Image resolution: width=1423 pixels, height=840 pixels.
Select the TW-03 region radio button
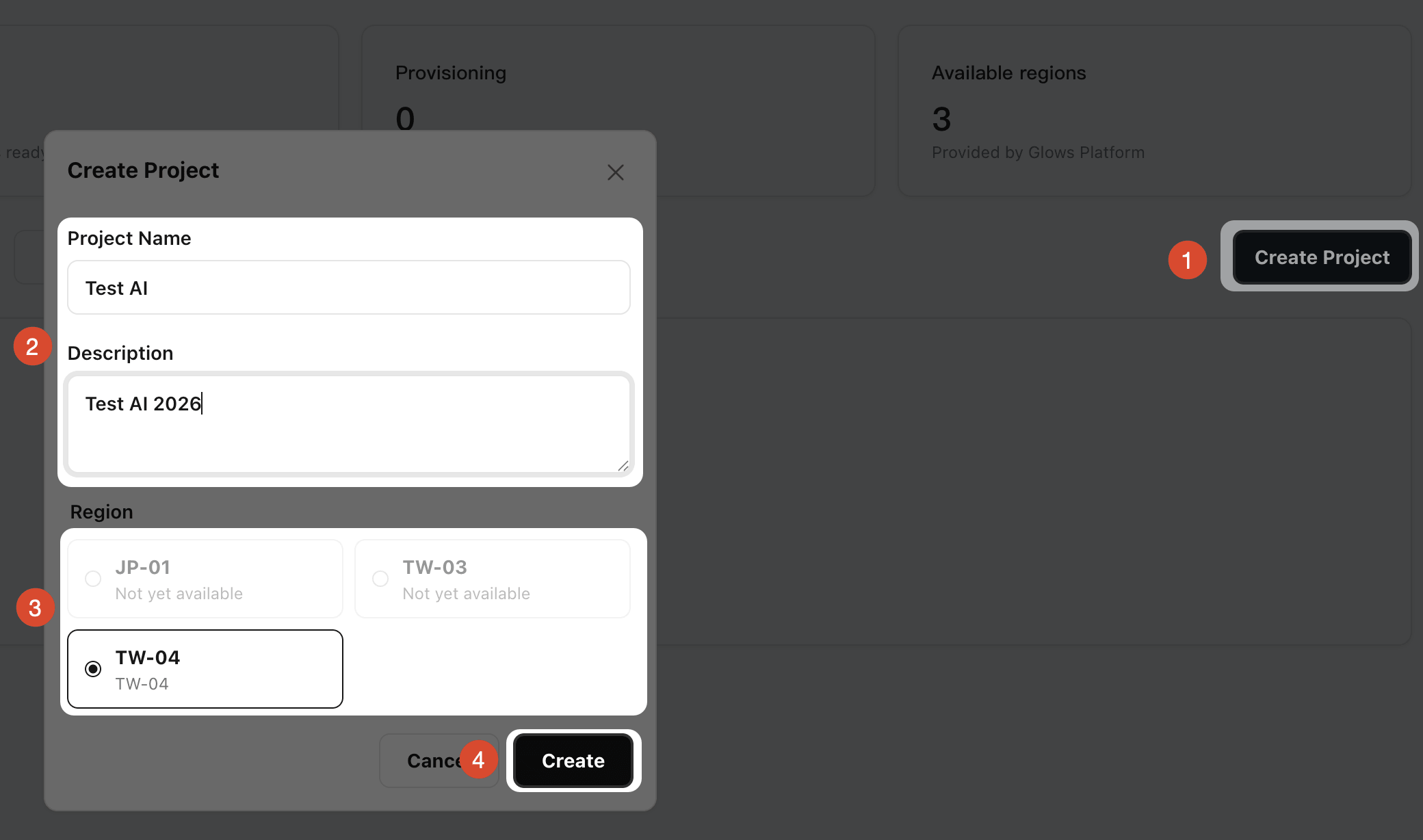[x=380, y=579]
